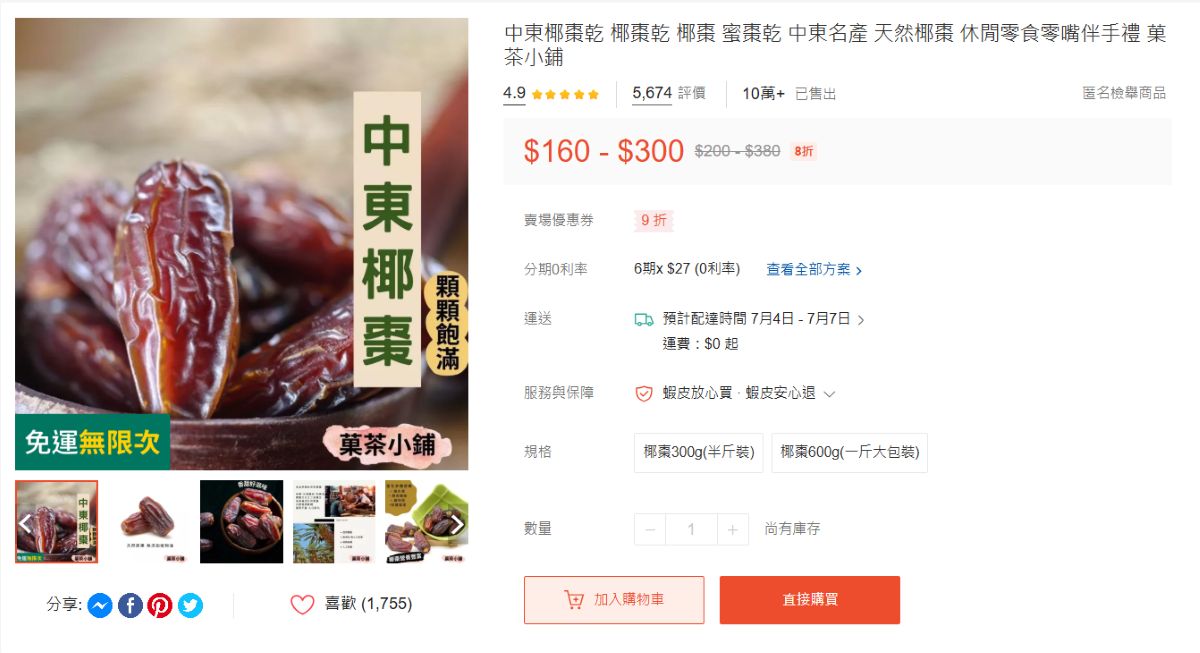Share product via Messenger icon
The width and height of the screenshot is (1200, 653).
pyautogui.click(x=100, y=605)
